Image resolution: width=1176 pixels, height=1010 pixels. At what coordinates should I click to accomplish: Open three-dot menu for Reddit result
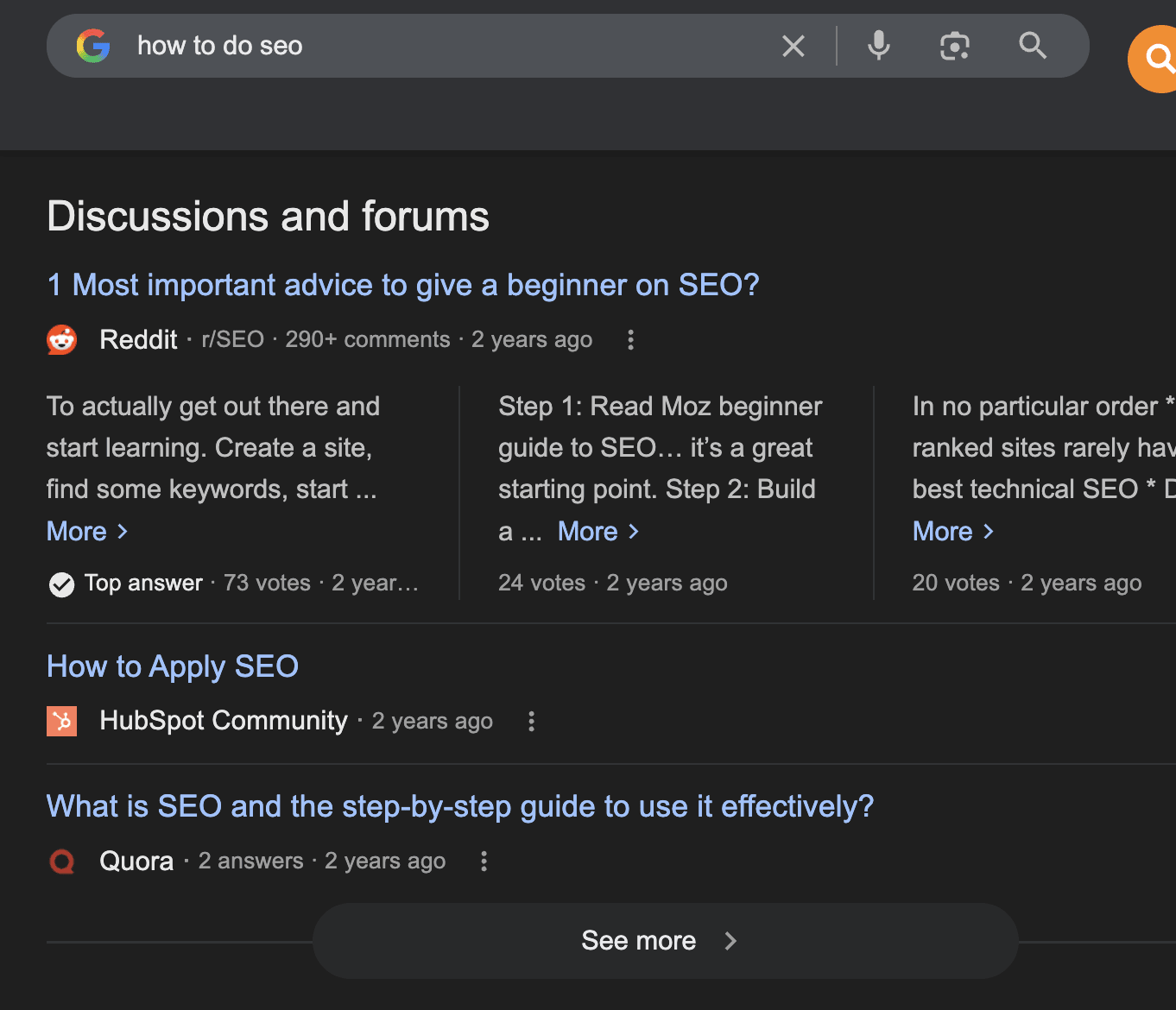click(631, 340)
